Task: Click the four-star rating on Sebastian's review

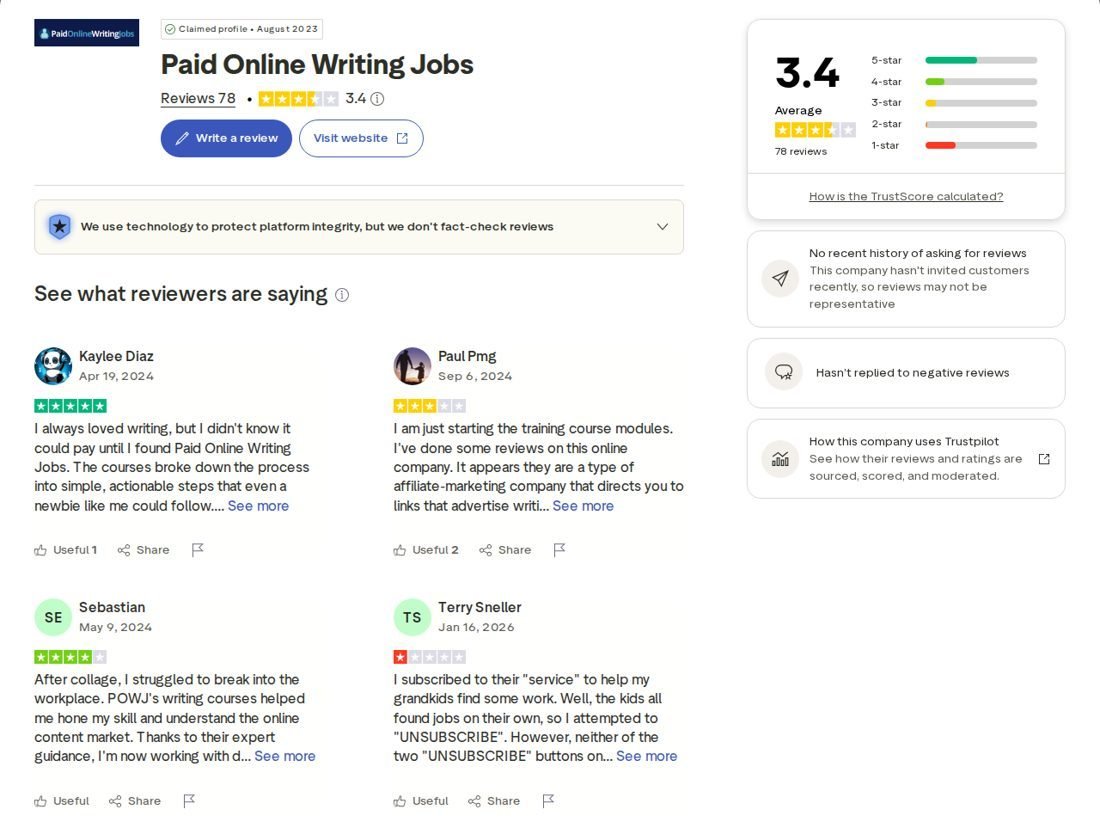Action: pyautogui.click(x=70, y=657)
